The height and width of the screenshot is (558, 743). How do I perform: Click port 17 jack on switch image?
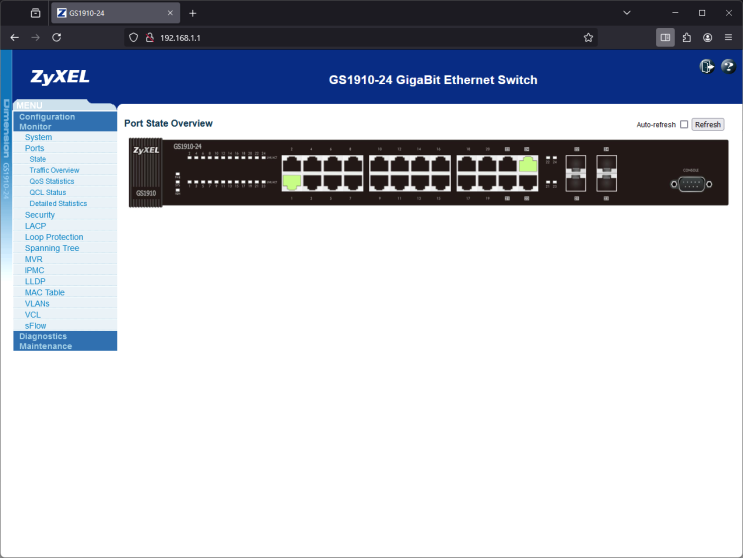point(467,182)
